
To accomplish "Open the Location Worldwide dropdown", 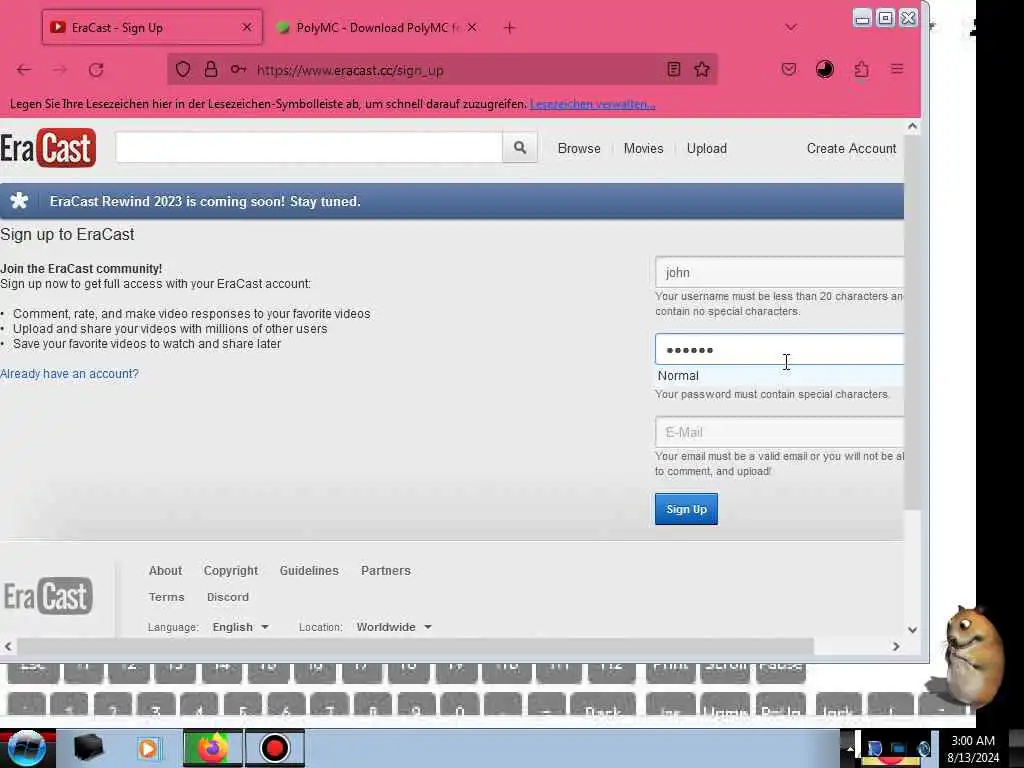I will 394,627.
